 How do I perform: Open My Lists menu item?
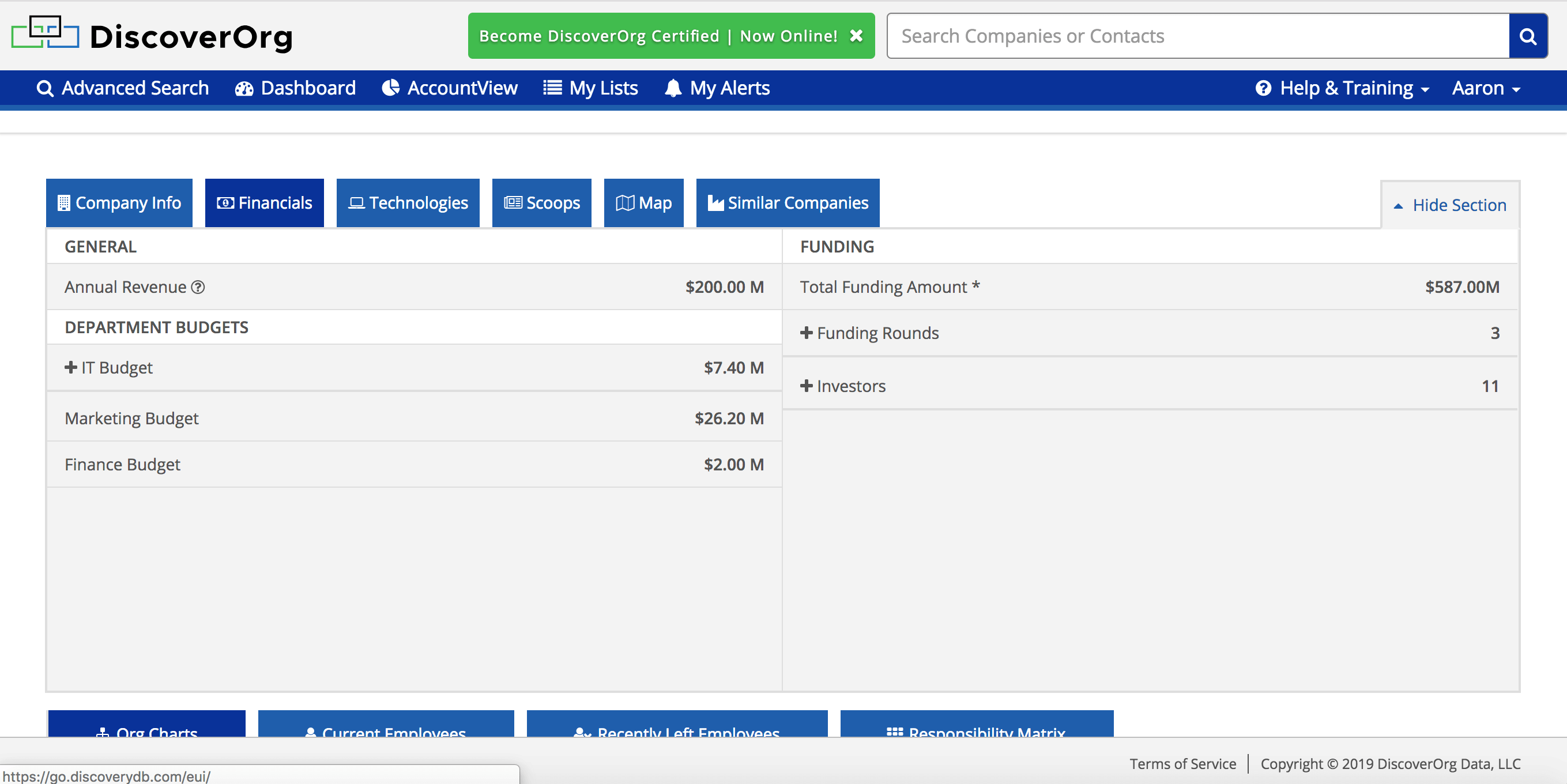point(591,88)
